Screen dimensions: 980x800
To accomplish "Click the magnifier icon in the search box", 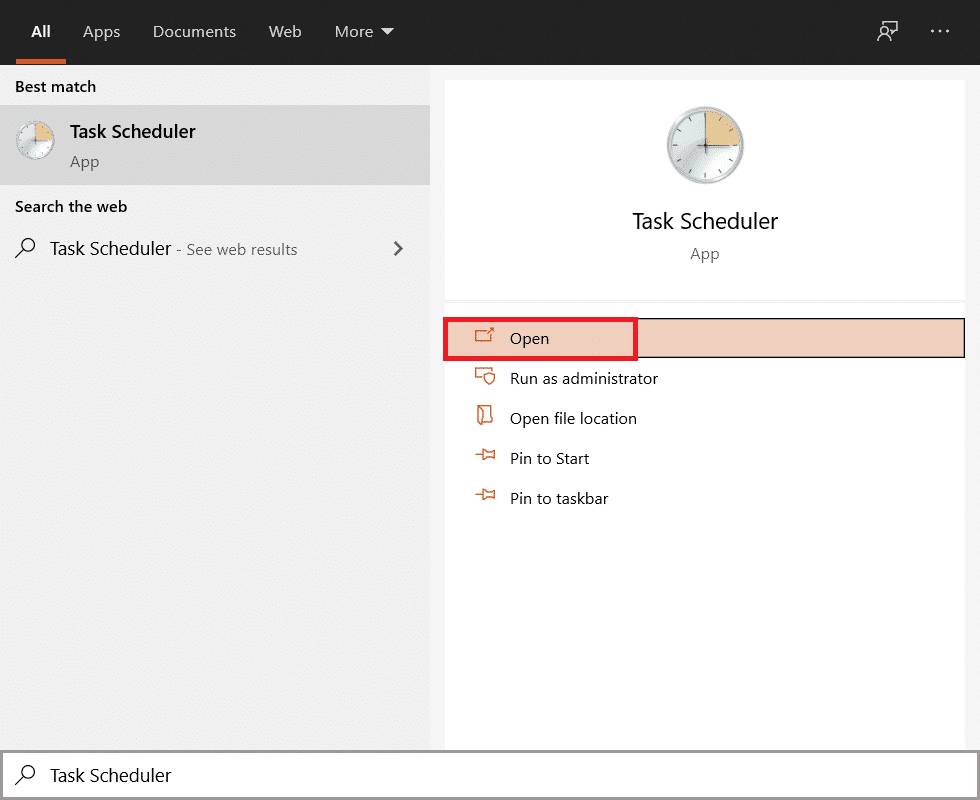I will 27,775.
